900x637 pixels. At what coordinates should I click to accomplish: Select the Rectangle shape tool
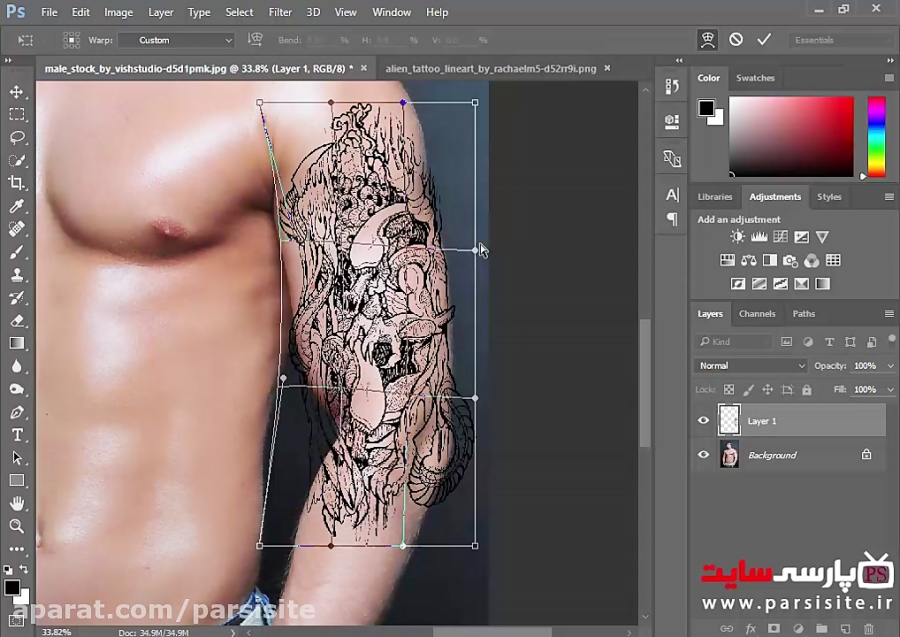pyautogui.click(x=17, y=480)
